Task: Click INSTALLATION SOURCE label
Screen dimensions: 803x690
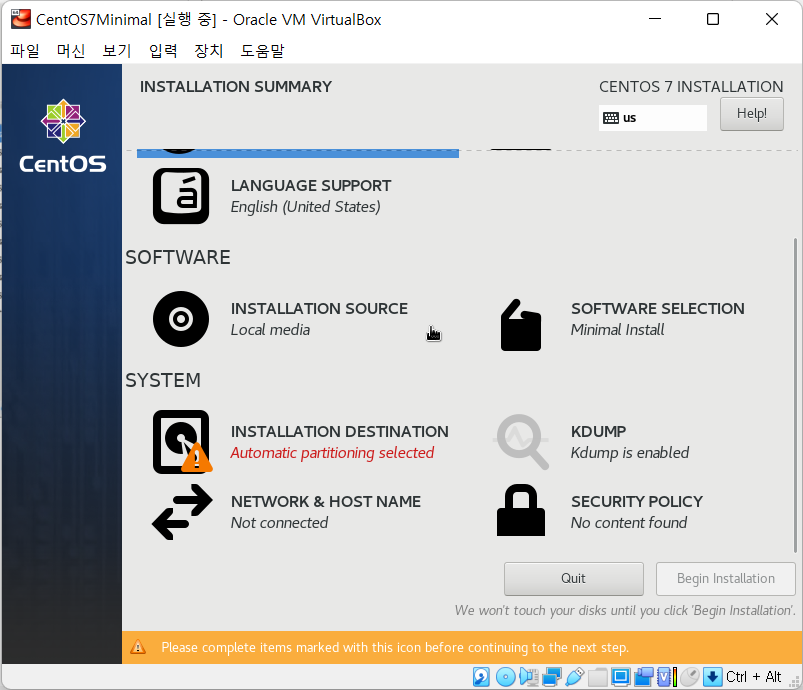Action: 319,309
